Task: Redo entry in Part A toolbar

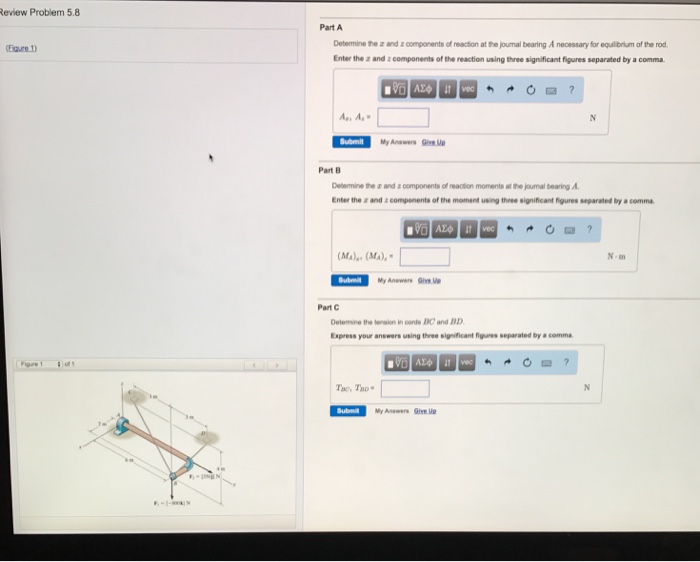Action: click(510, 90)
